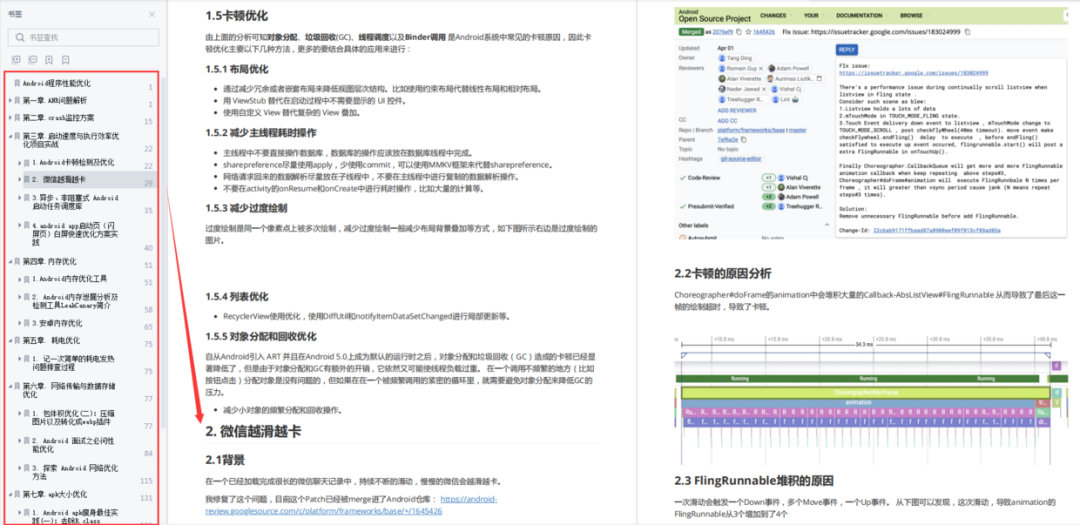This screenshot has width=1080, height=525.
Task: Click the bookmark icon beside 第五章. 耗电优化
Action: 17,340
